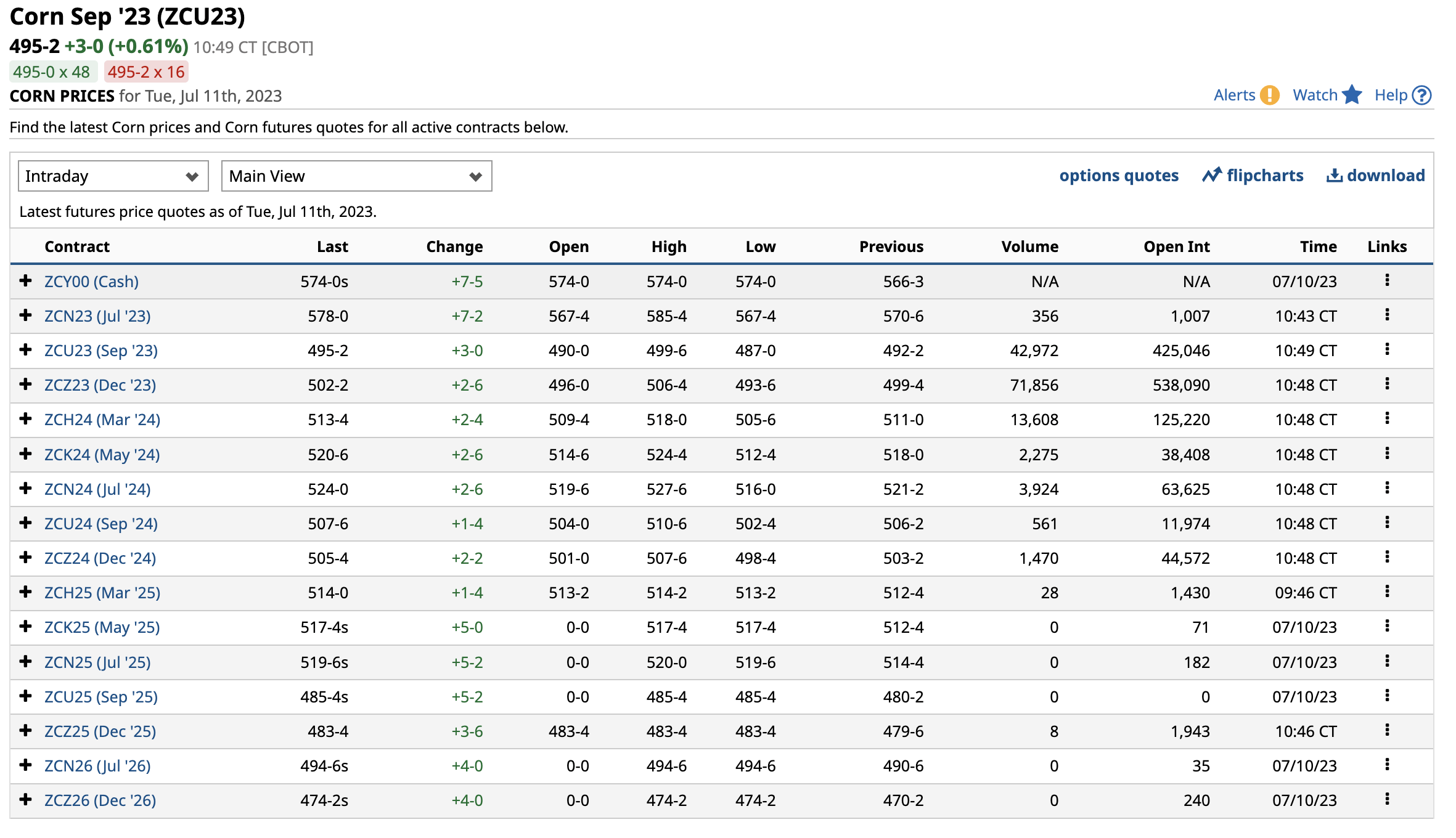The width and height of the screenshot is (1456, 838).
Task: Open the Main View dropdown
Action: point(356,176)
